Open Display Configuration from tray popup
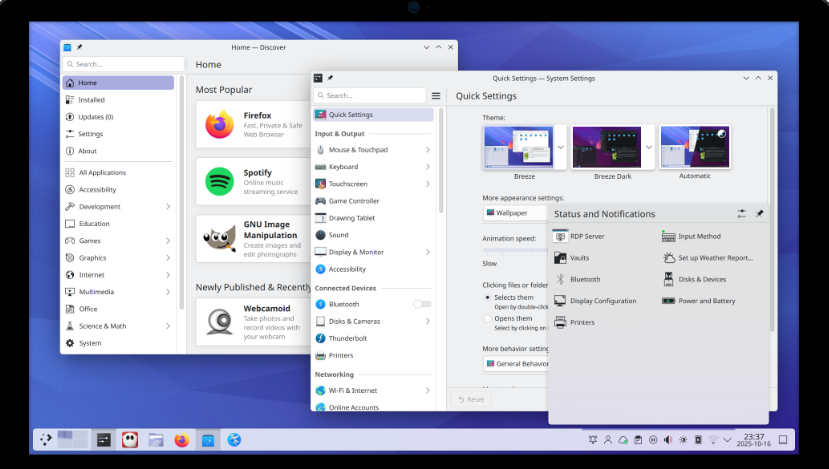Viewport: 829px width, 469px height. (x=602, y=301)
